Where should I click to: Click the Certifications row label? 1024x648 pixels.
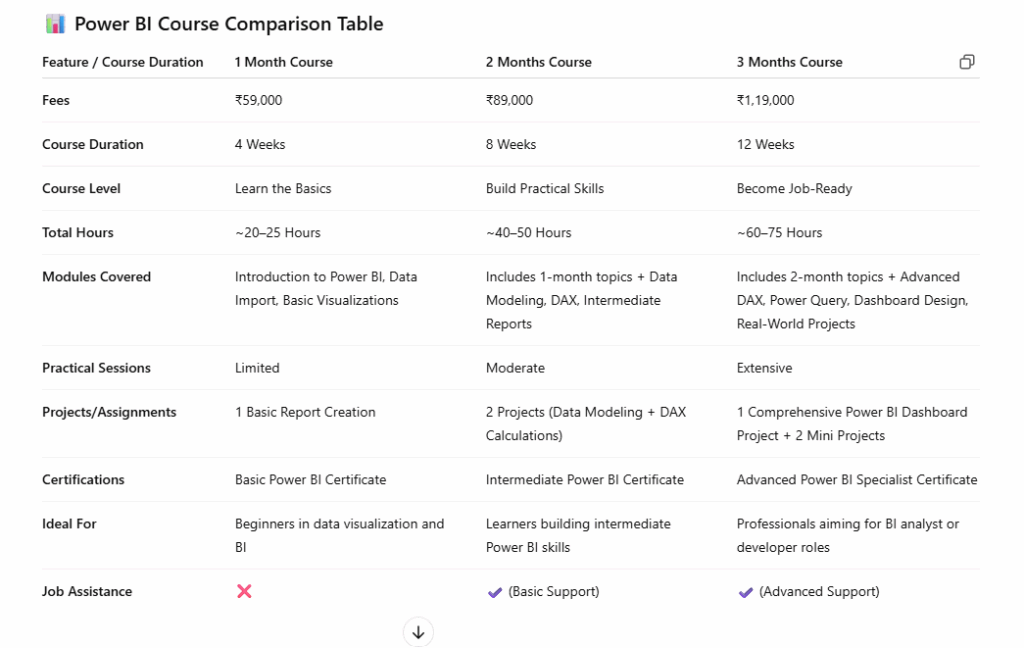(x=83, y=480)
